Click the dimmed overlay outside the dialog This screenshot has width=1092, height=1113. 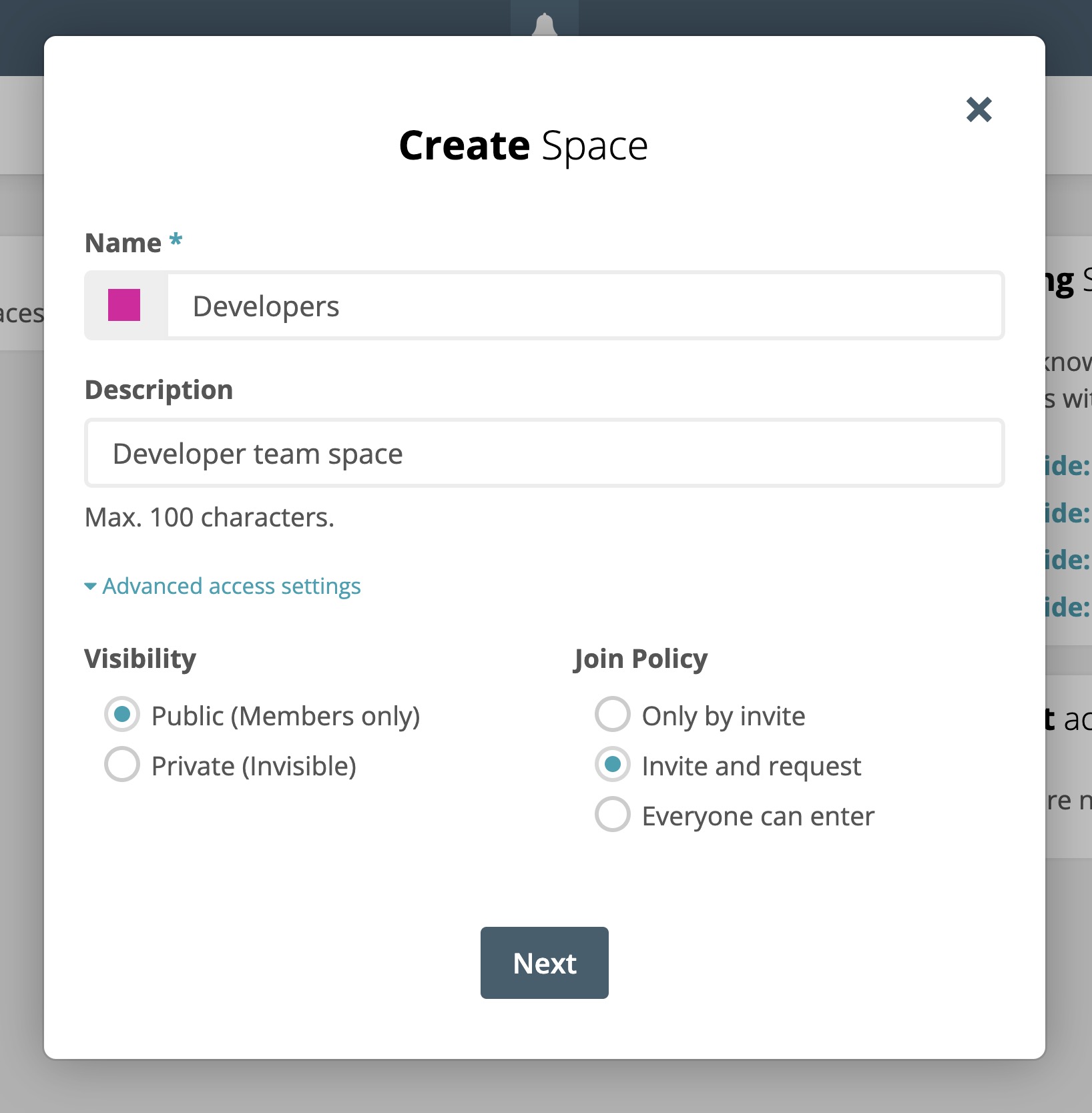tap(544, 1094)
